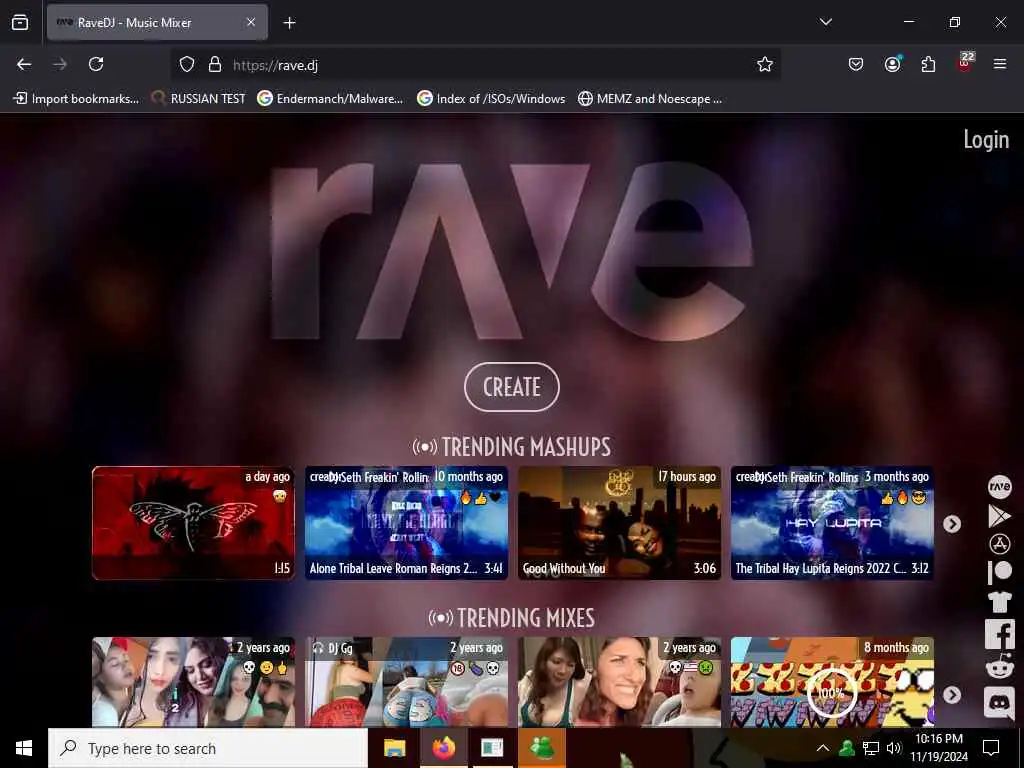
Task: View site security padlock info
Action: point(215,65)
